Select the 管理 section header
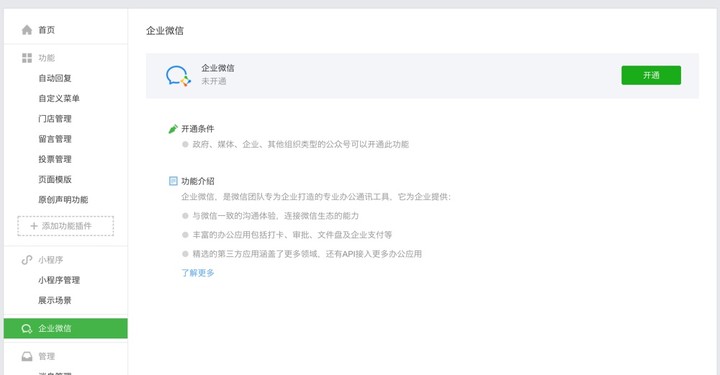720x375 pixels. coord(46,356)
